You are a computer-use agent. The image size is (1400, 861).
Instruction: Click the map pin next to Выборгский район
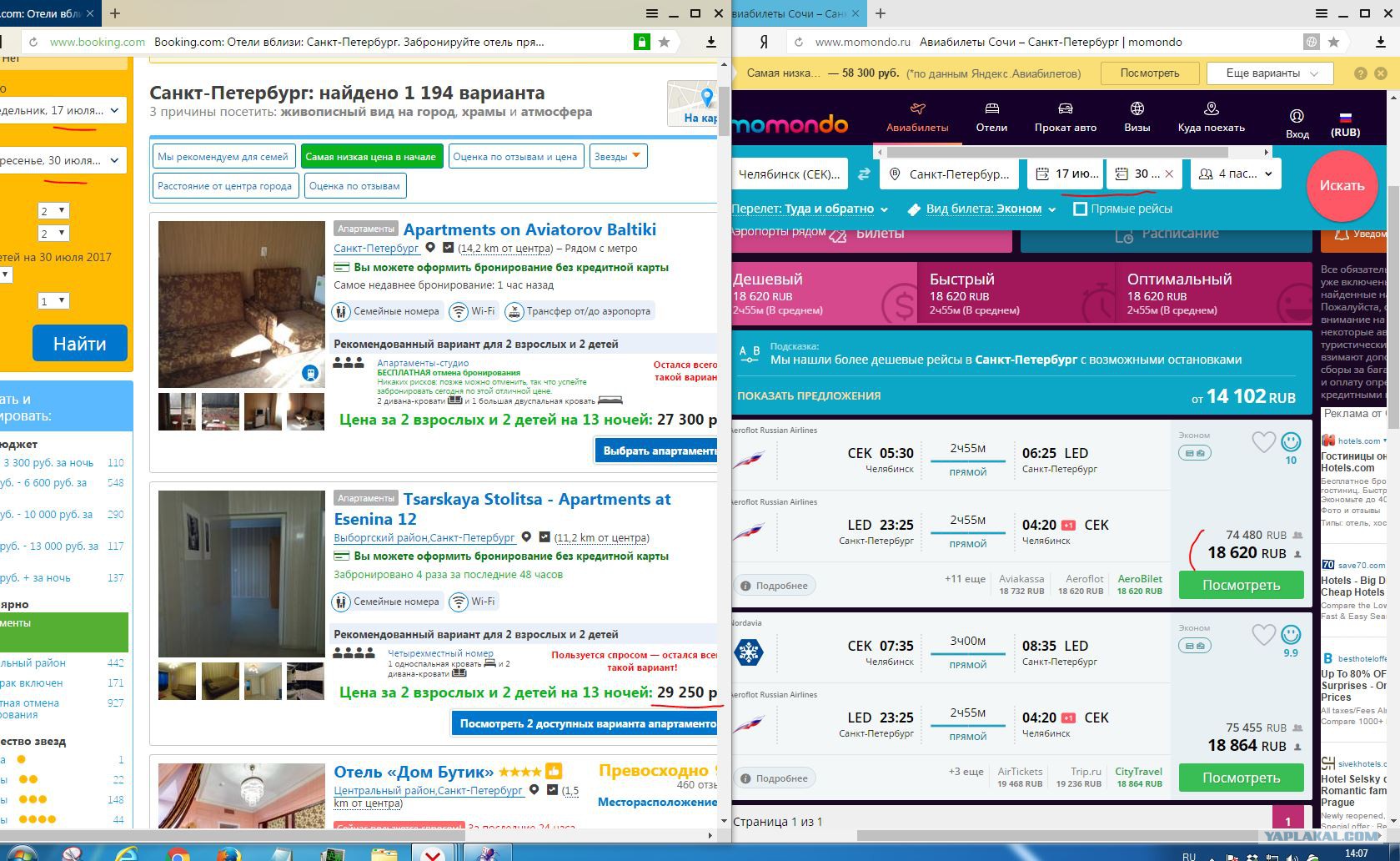click(x=526, y=537)
